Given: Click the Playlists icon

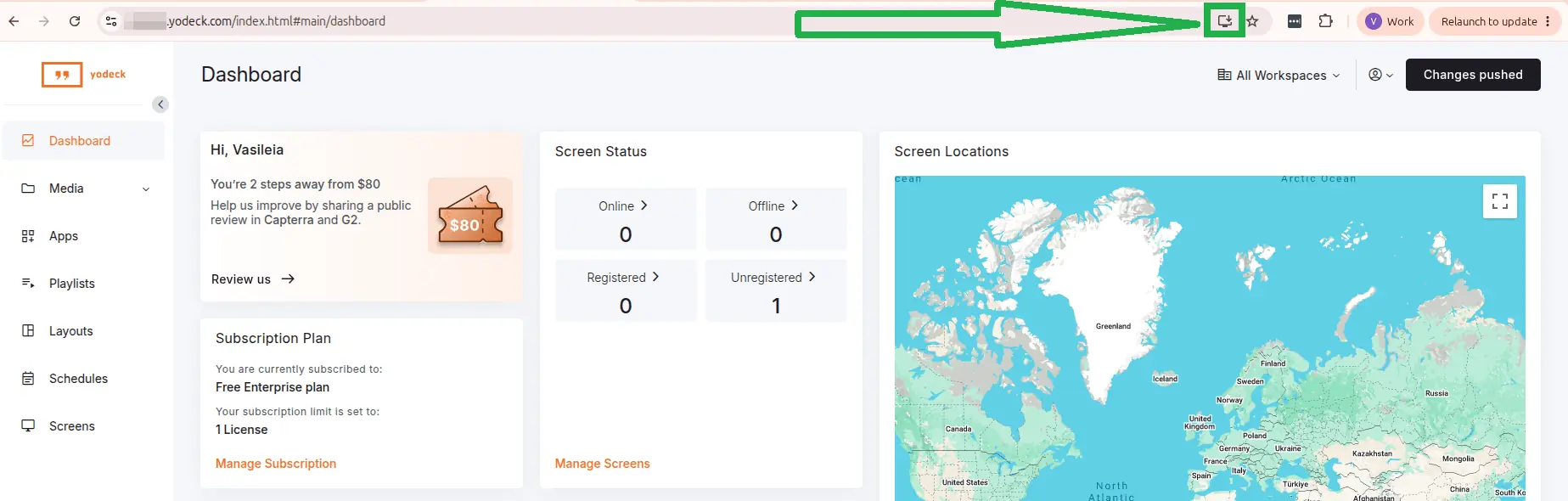Looking at the screenshot, I should click(x=28, y=283).
